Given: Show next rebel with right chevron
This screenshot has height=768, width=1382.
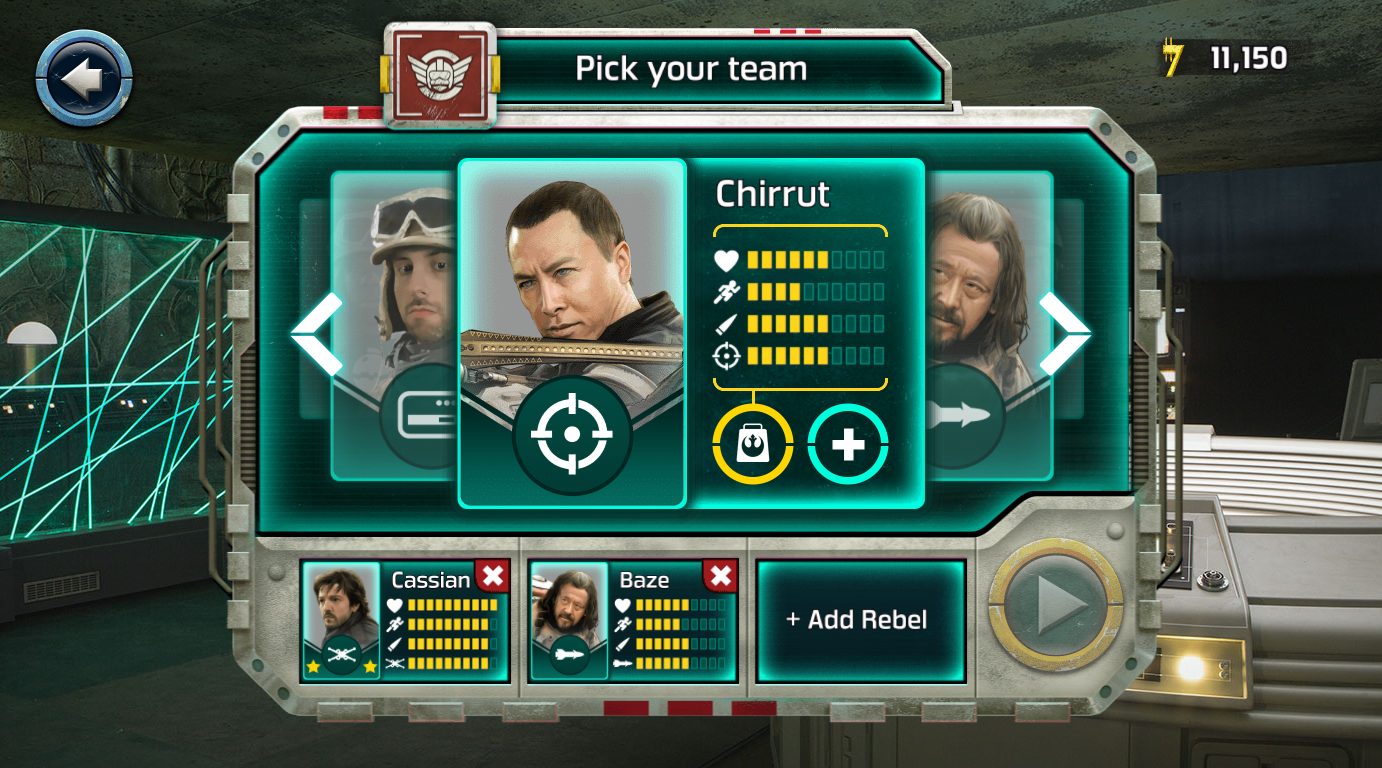Looking at the screenshot, I should 1064,334.
